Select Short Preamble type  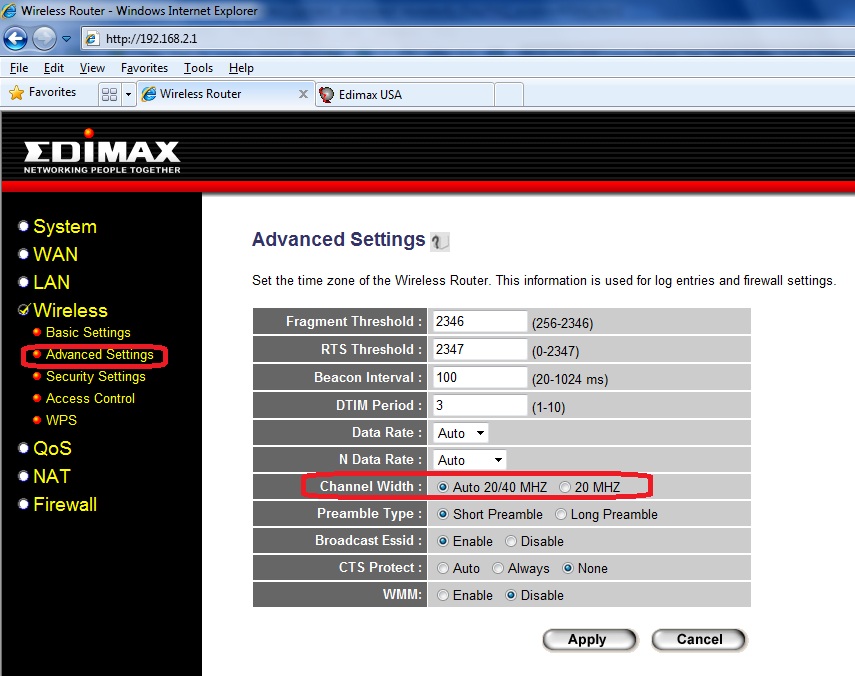(x=443, y=514)
